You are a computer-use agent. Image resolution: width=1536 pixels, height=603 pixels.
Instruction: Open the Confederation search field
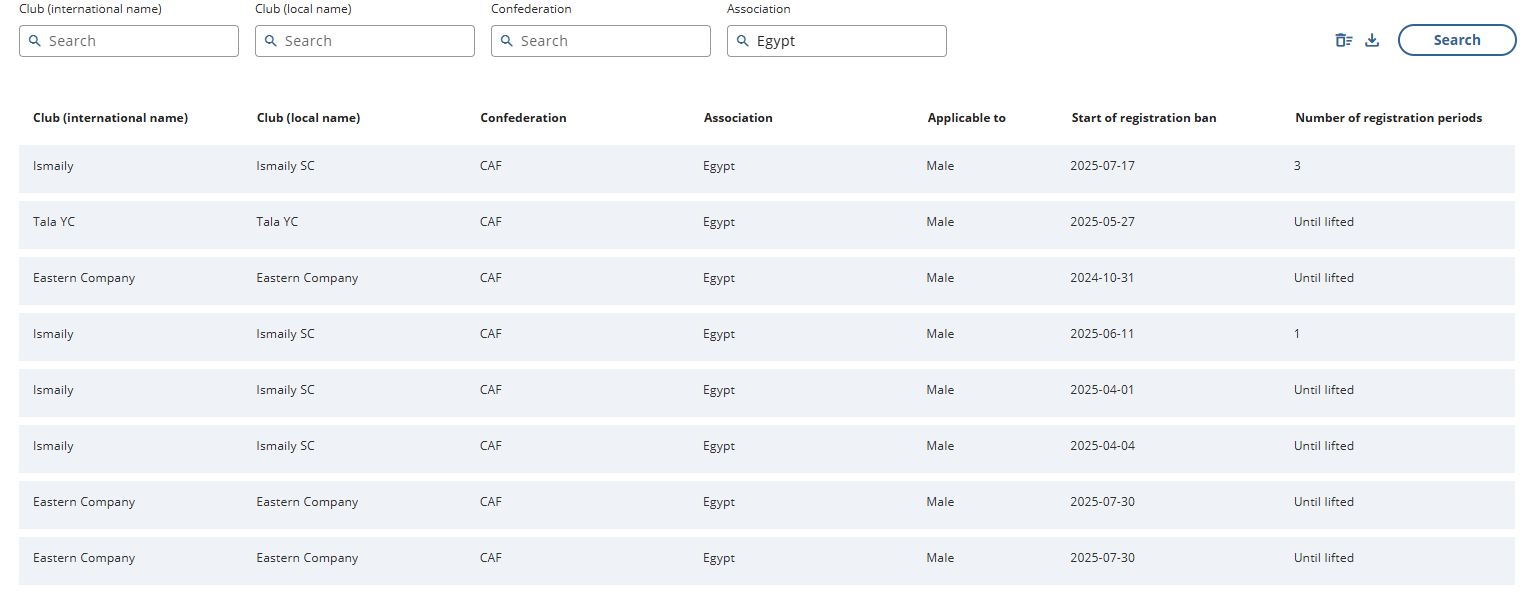click(601, 41)
